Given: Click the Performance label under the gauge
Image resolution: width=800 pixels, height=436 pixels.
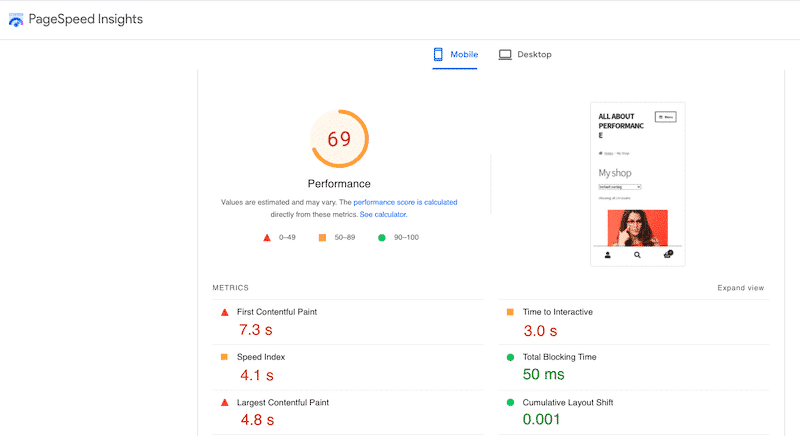Looking at the screenshot, I should 339,184.
